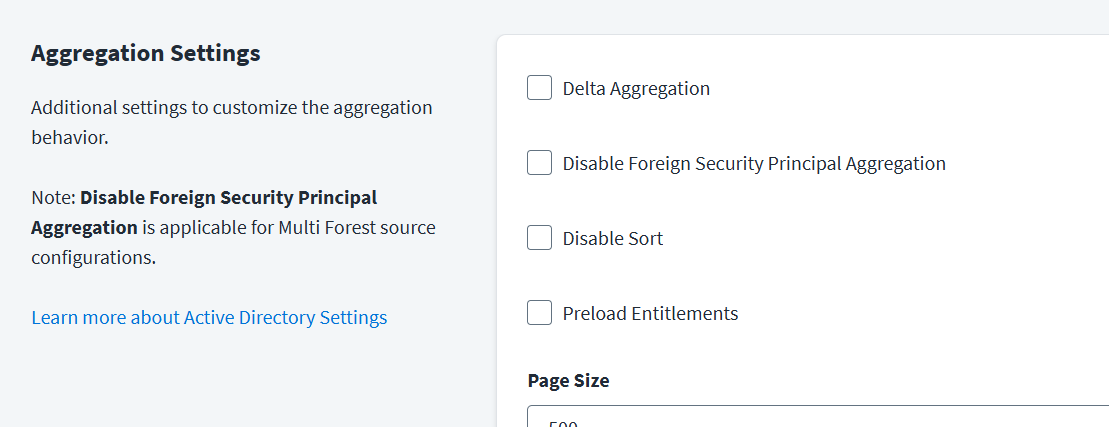
Task: Click the Disable Foreign Security Principal Aggregation option label
Action: [754, 163]
